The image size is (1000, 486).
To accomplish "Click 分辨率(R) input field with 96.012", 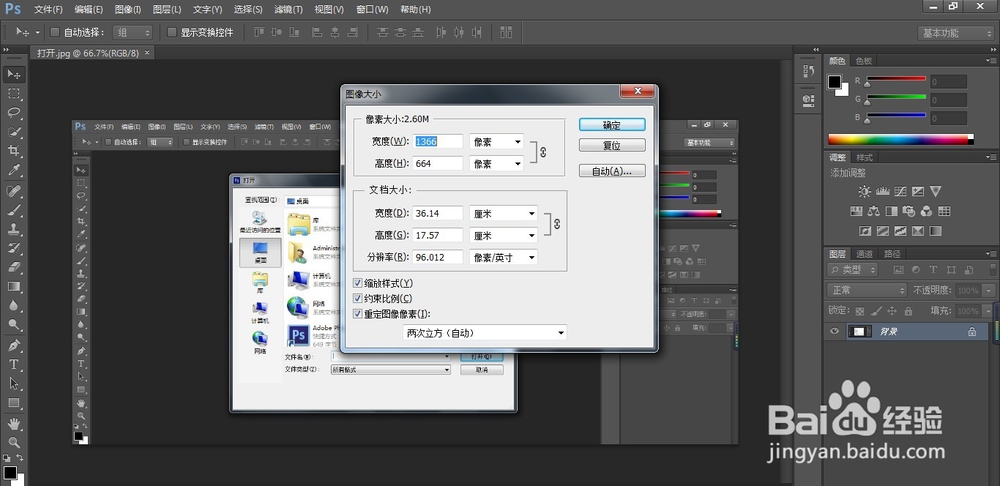I will point(438,257).
